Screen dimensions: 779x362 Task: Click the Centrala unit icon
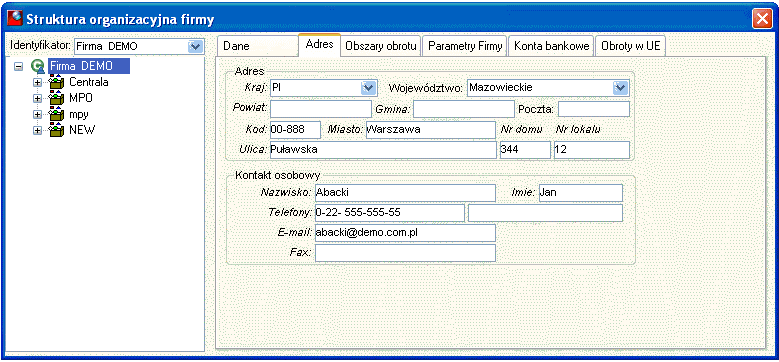click(x=57, y=82)
